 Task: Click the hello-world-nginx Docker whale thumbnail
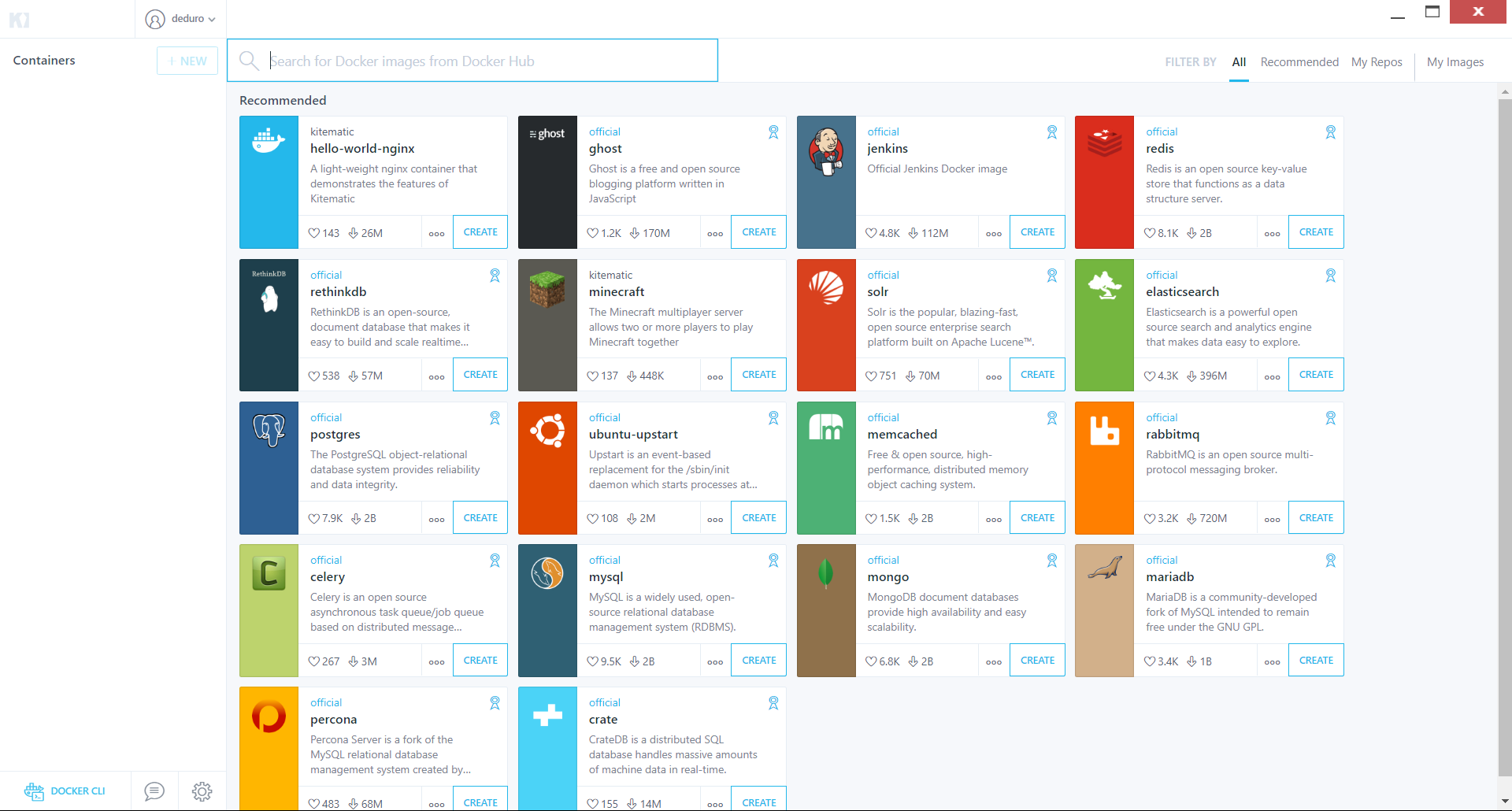269,141
